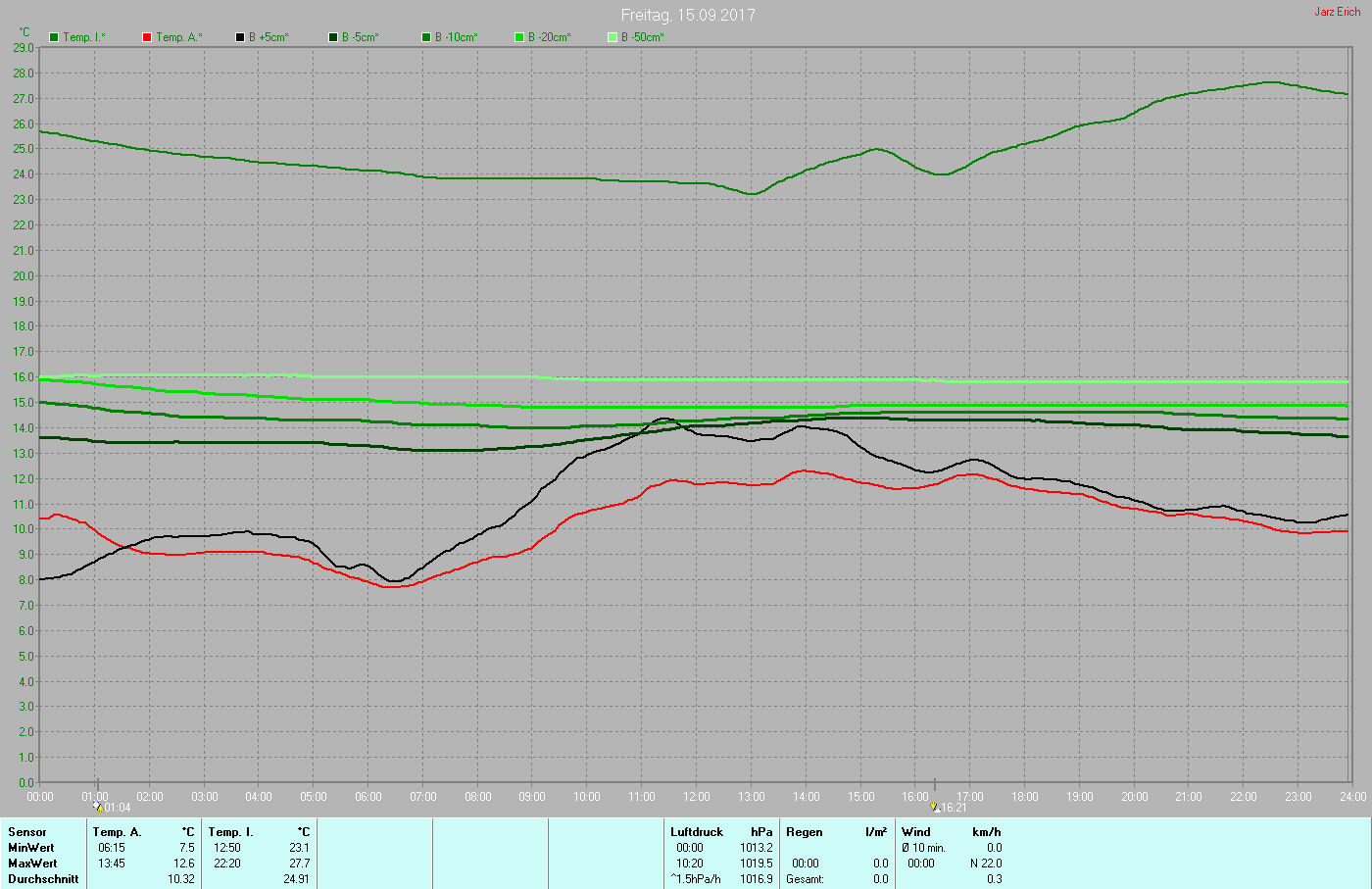Click the 'Sensor' row header

click(27, 832)
